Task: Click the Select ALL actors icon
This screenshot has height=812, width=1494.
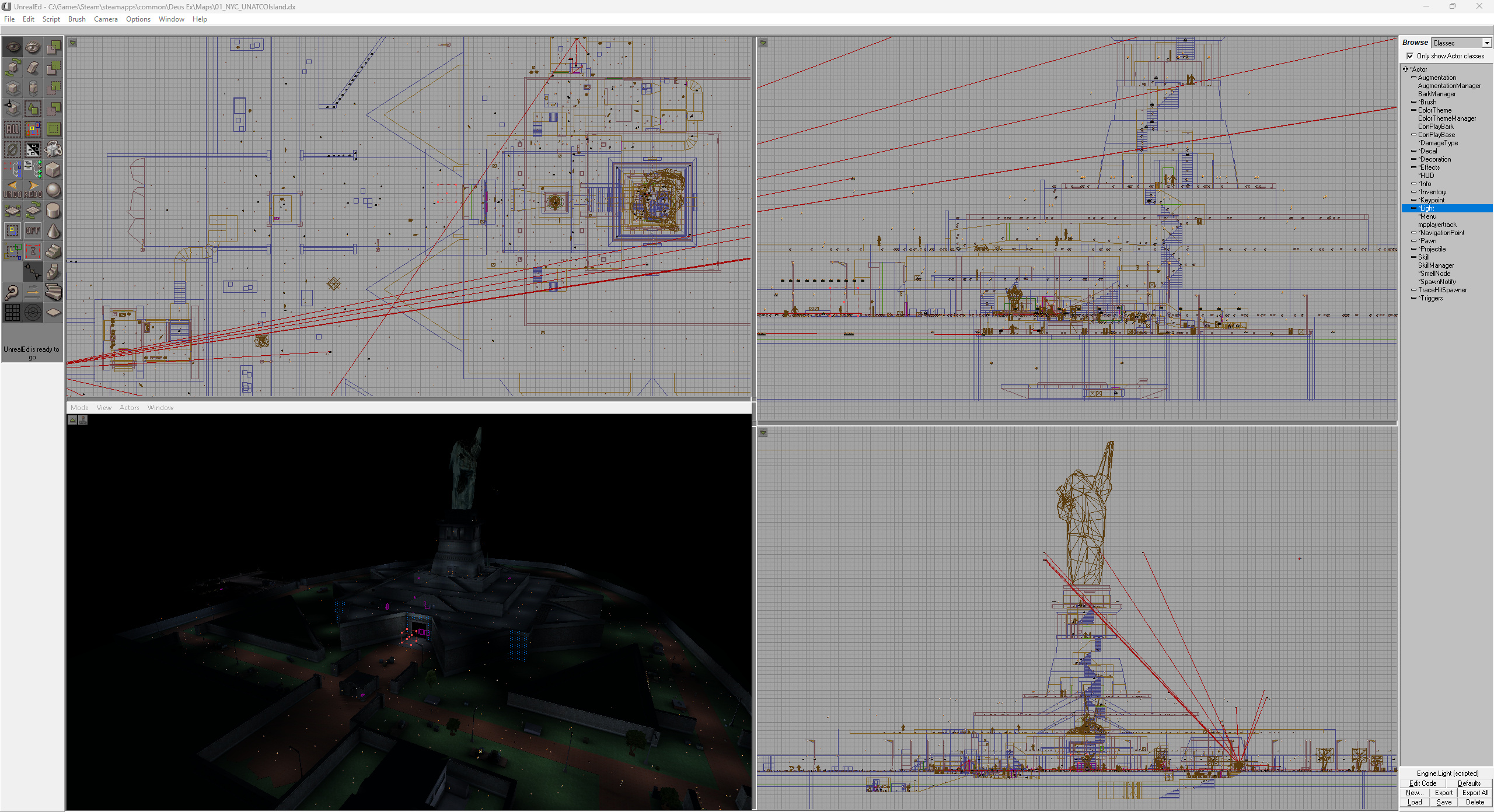Action: [x=12, y=129]
